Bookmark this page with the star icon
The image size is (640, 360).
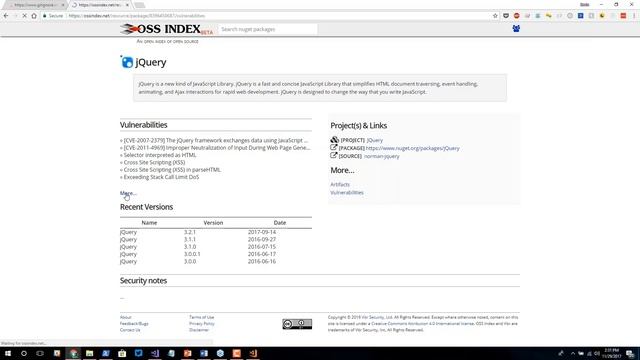(x=495, y=16)
